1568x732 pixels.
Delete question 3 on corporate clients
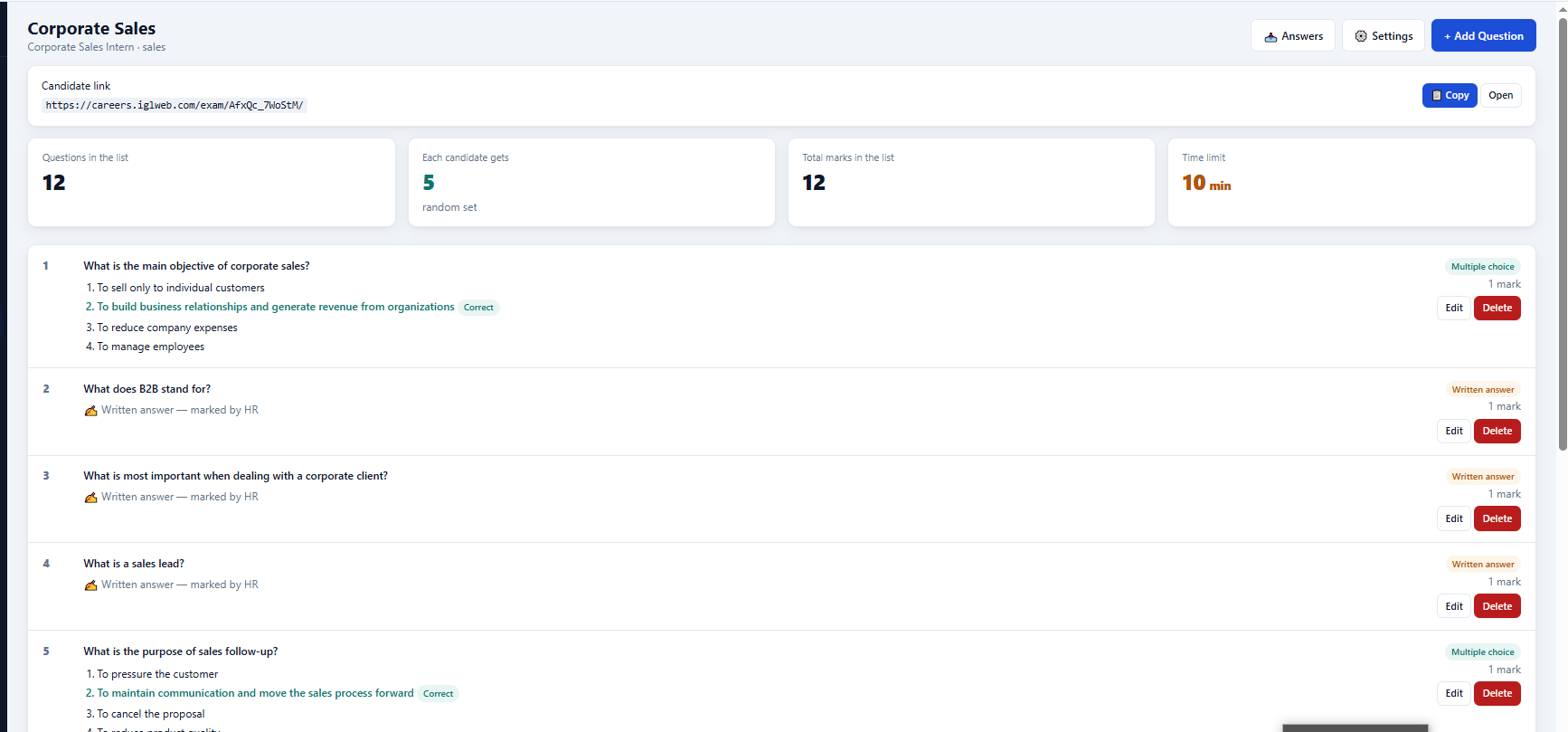[x=1497, y=518]
